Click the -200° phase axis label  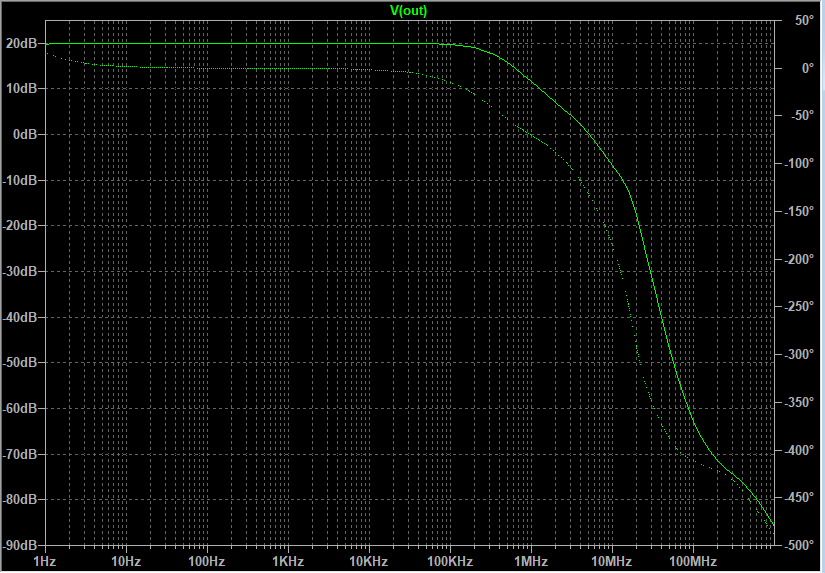[x=800, y=259]
